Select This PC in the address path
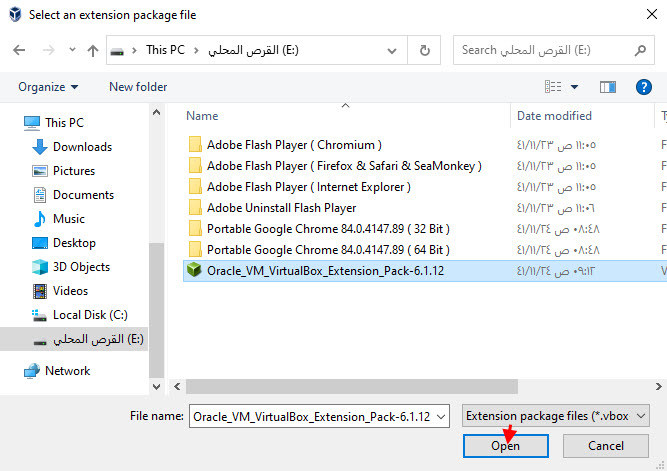This screenshot has width=667, height=471. click(x=165, y=50)
